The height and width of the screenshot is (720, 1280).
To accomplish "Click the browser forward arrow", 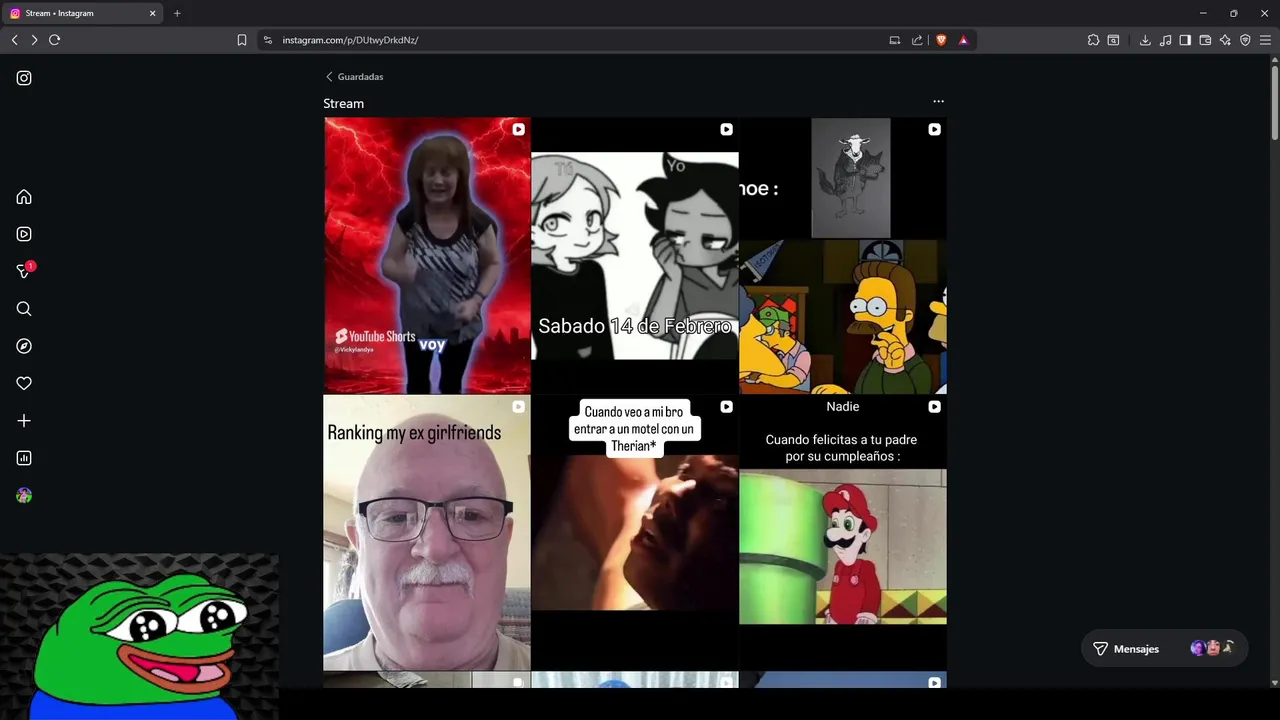I will pyautogui.click(x=34, y=40).
